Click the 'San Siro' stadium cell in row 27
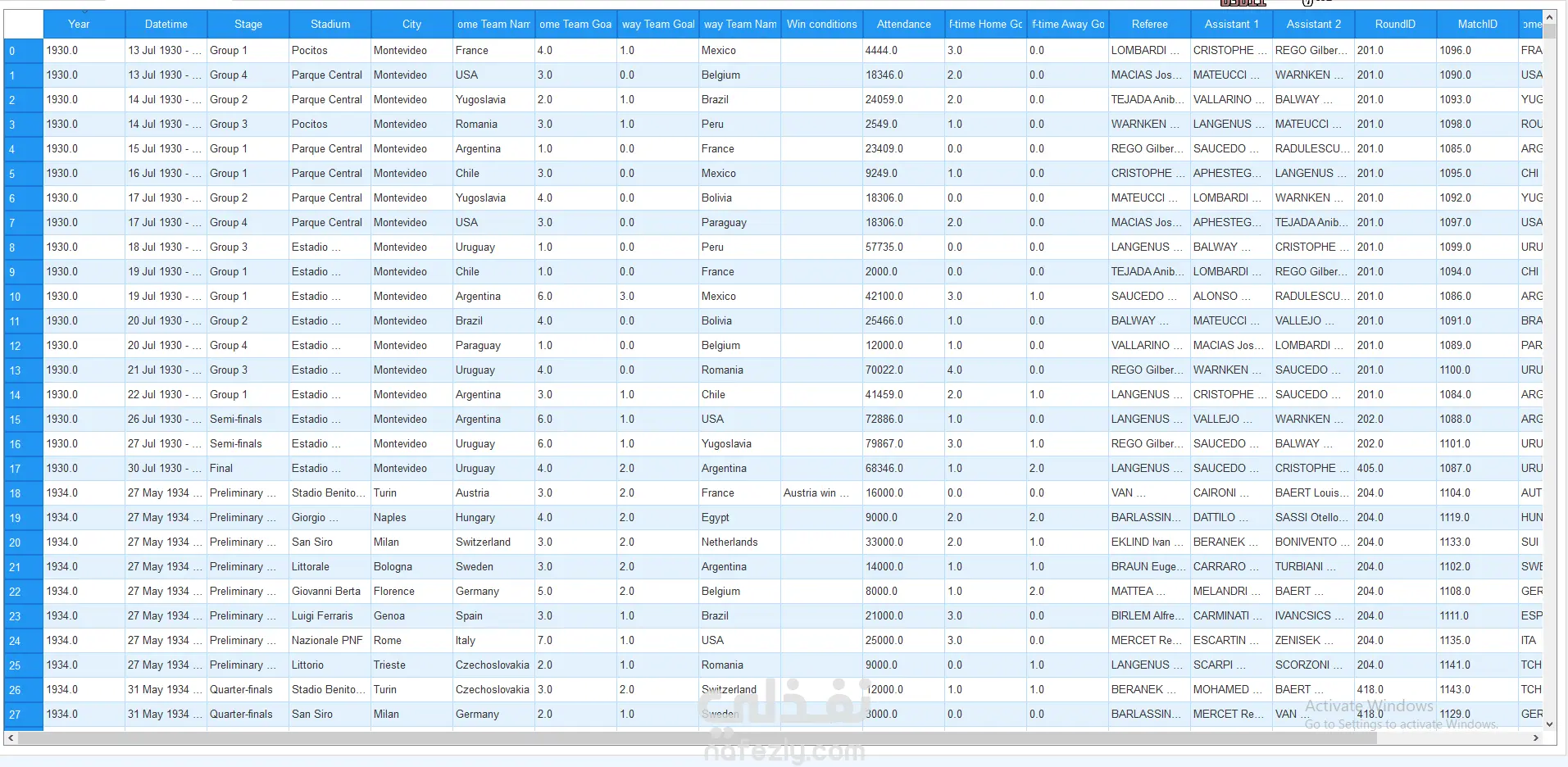Image resolution: width=1568 pixels, height=767 pixels. click(330, 715)
